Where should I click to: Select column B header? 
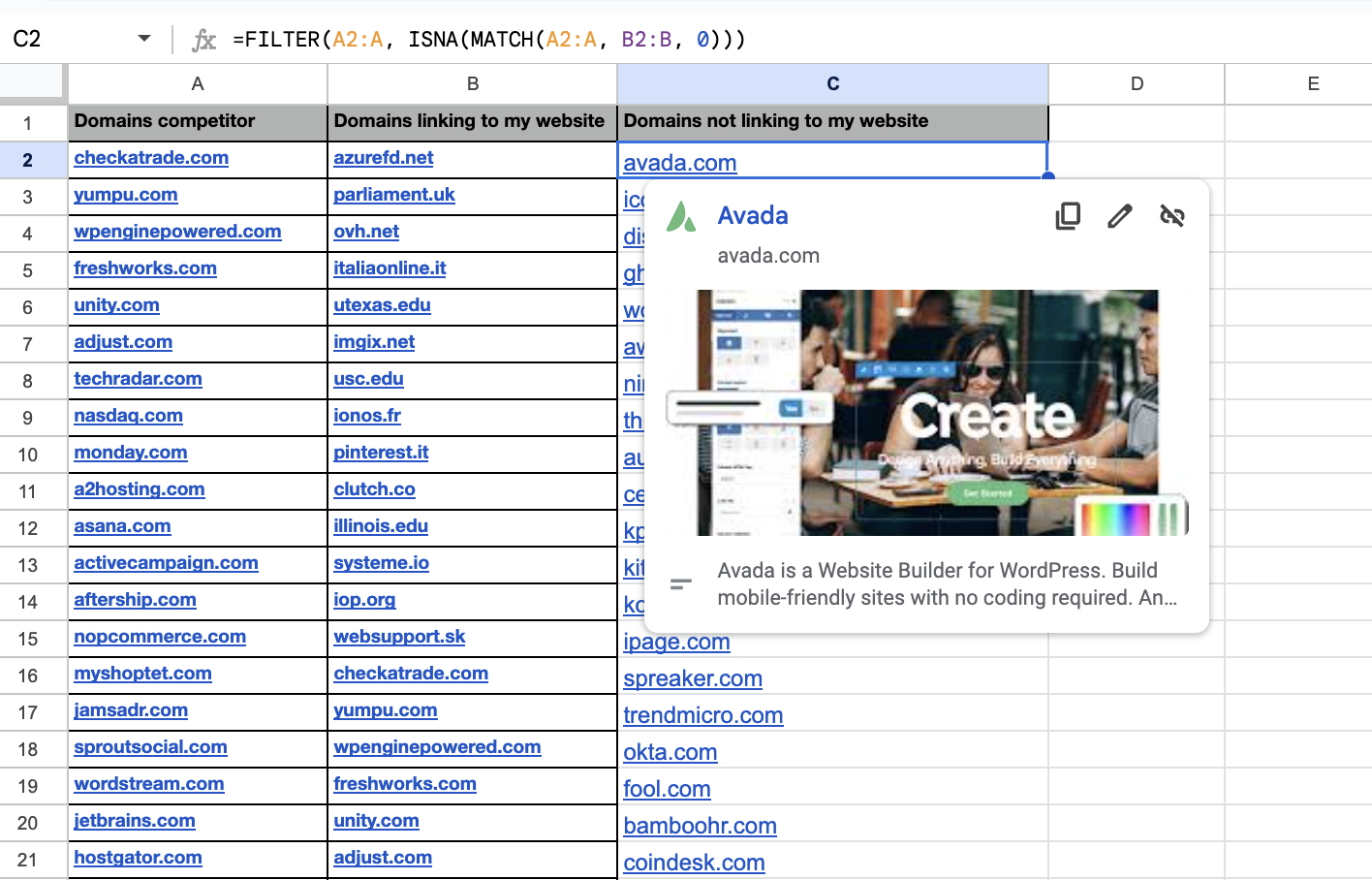473,84
